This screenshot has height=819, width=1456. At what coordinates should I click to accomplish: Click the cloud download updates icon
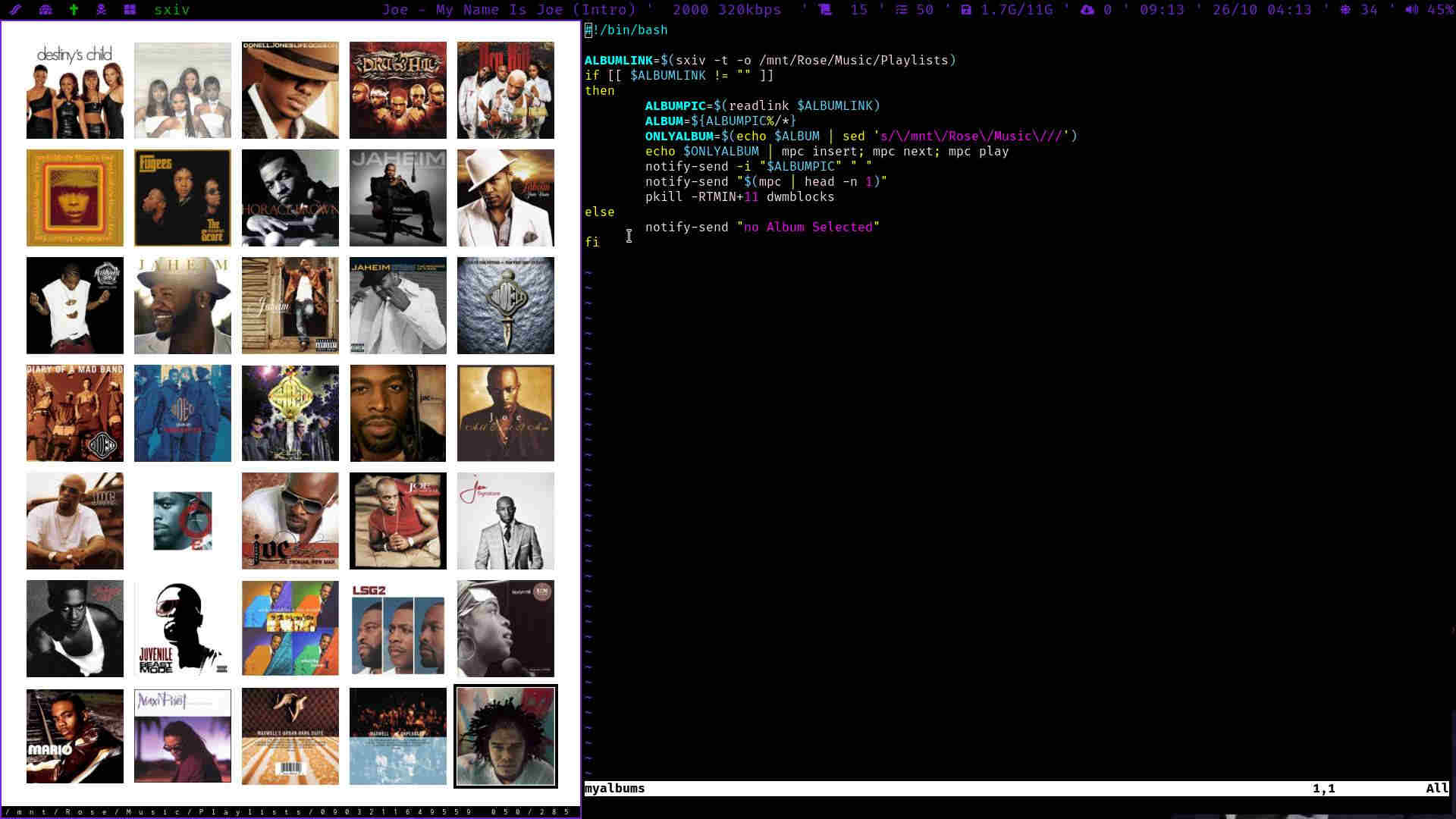click(x=1087, y=10)
